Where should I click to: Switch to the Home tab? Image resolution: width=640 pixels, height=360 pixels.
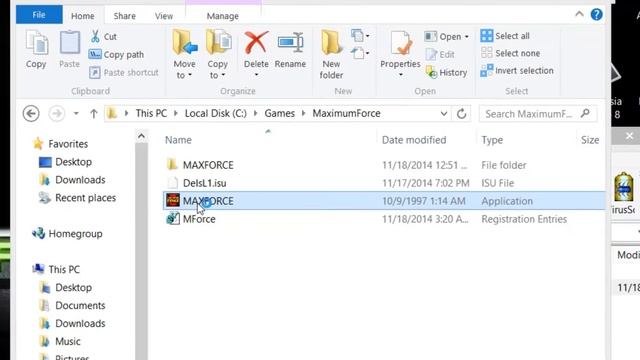[x=83, y=16]
